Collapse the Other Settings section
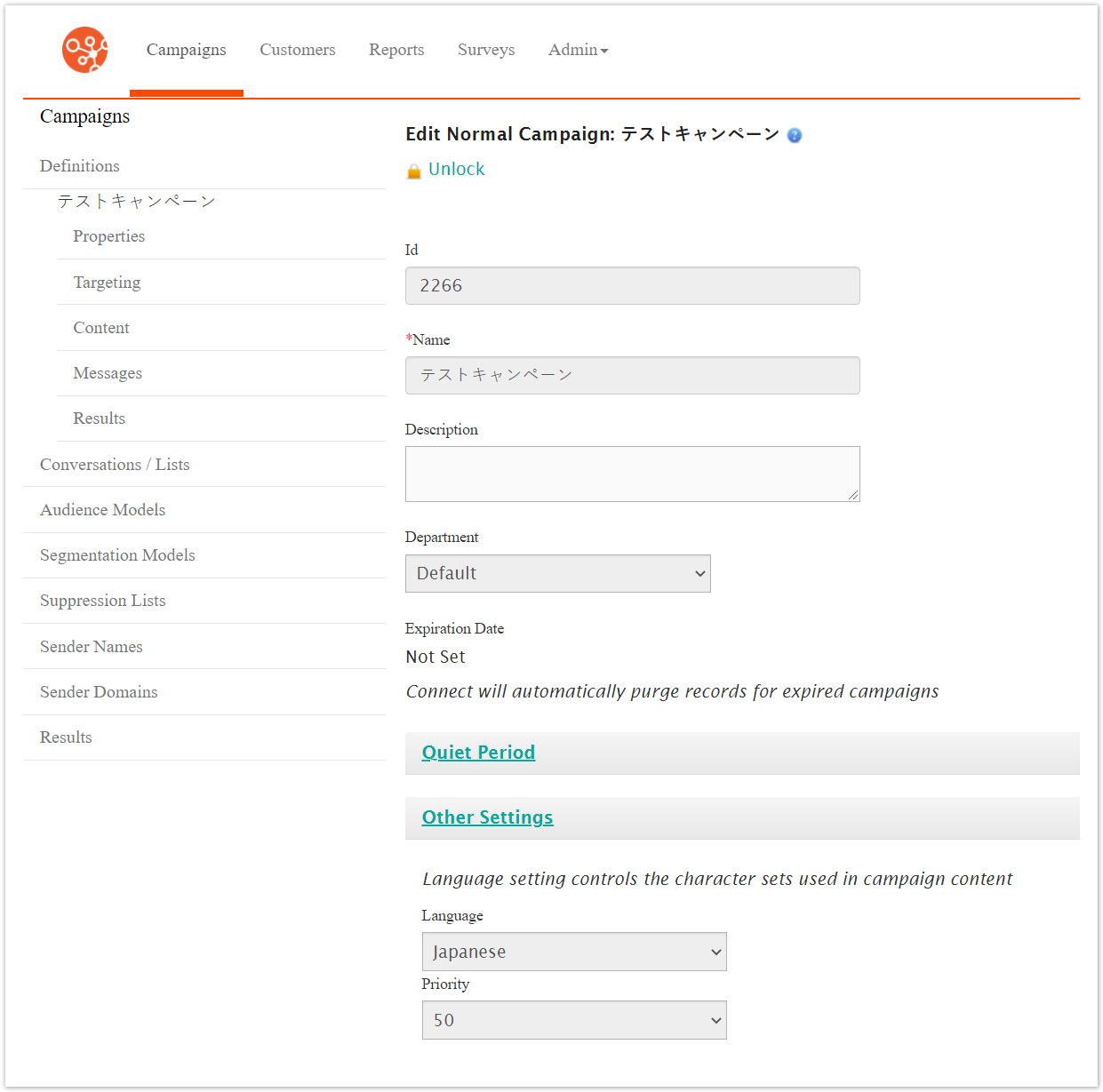Screen dimensions: 1103x1092 [x=487, y=817]
